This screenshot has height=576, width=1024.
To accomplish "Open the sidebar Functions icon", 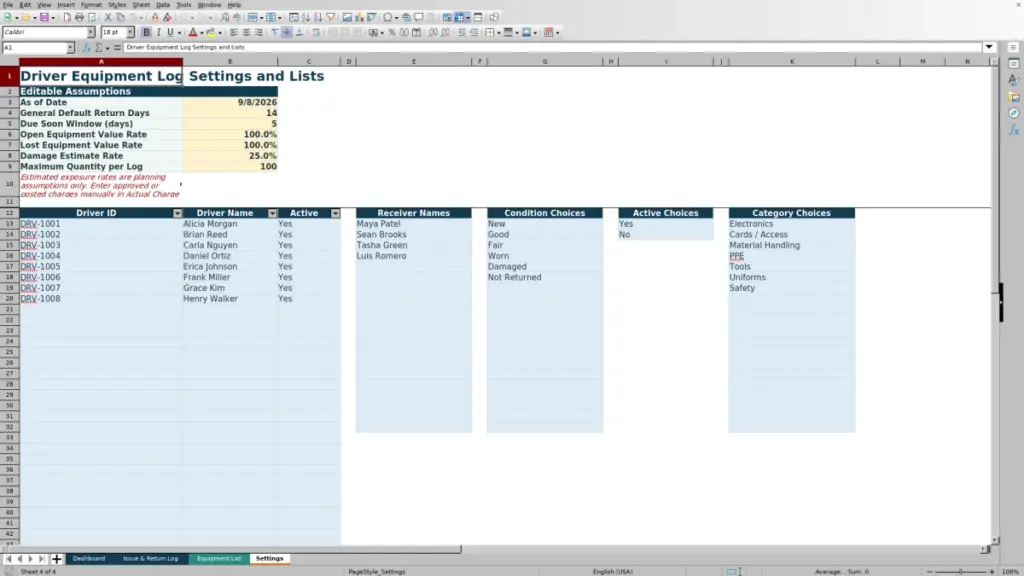I will [1014, 130].
